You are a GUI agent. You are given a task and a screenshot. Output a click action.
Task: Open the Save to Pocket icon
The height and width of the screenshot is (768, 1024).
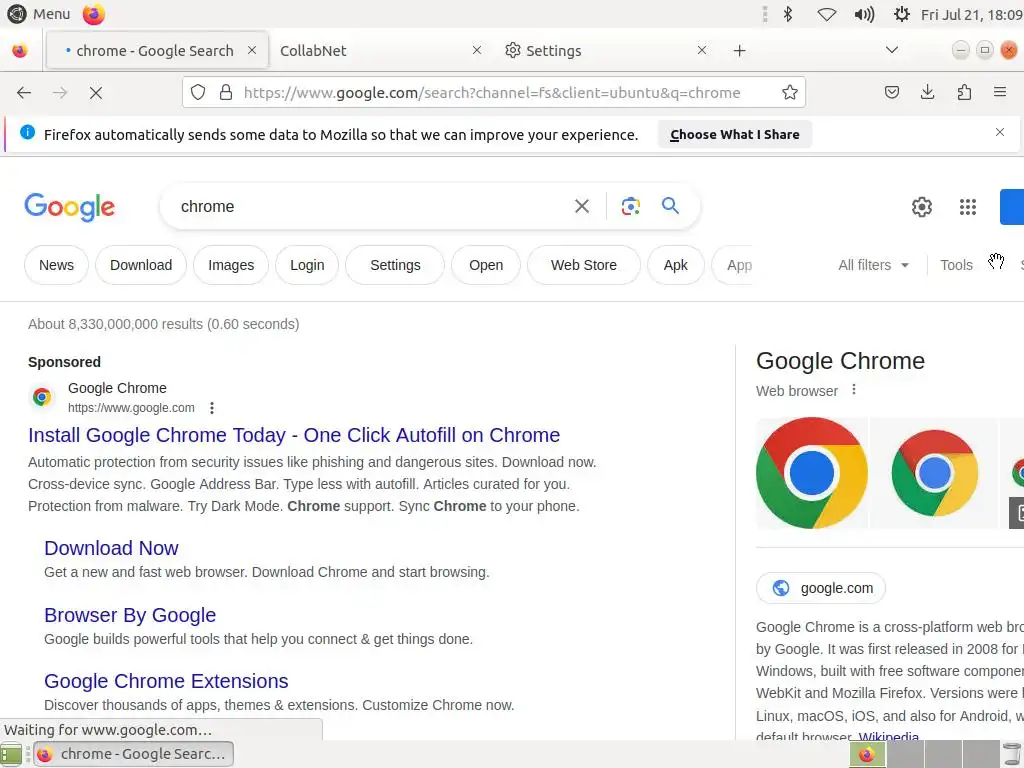[x=891, y=92]
